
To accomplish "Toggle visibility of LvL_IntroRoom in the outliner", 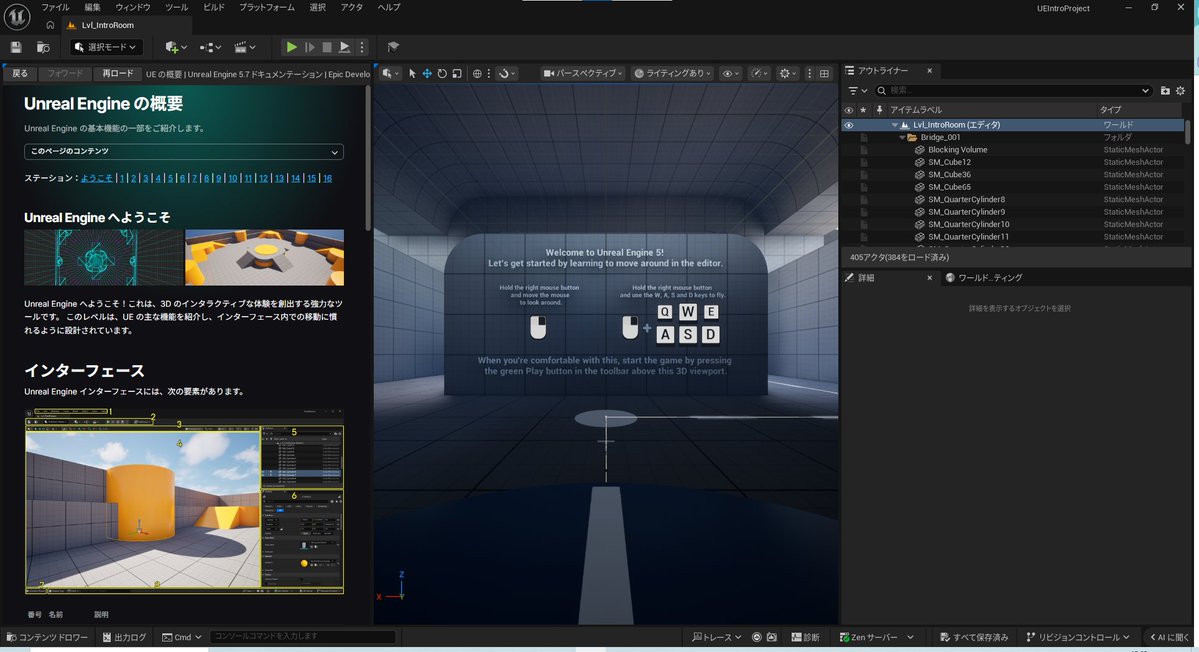I will pyautogui.click(x=848, y=124).
